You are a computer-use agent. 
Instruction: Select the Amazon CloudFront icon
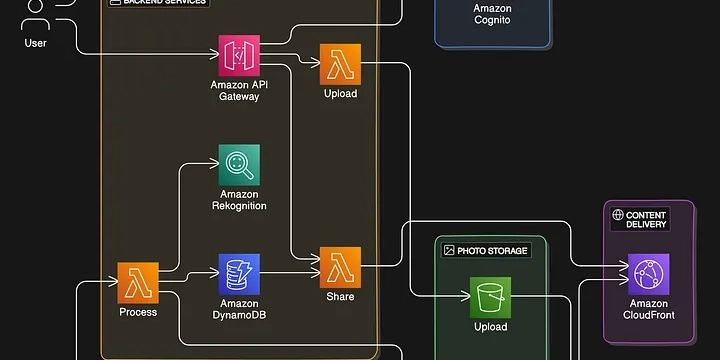point(648,274)
